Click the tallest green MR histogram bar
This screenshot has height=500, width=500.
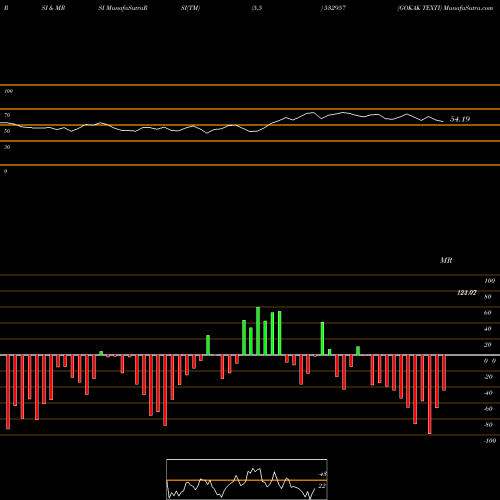click(x=258, y=331)
